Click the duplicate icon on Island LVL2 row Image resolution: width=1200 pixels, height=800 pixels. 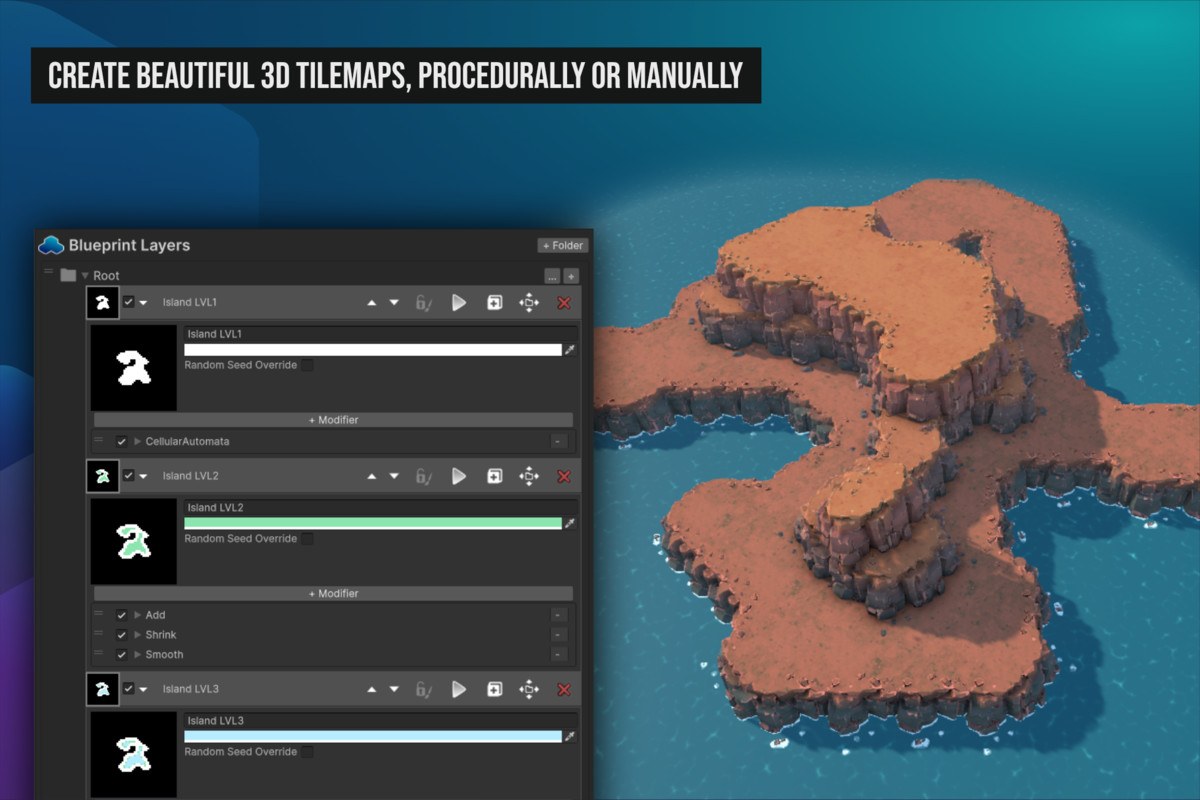click(494, 476)
